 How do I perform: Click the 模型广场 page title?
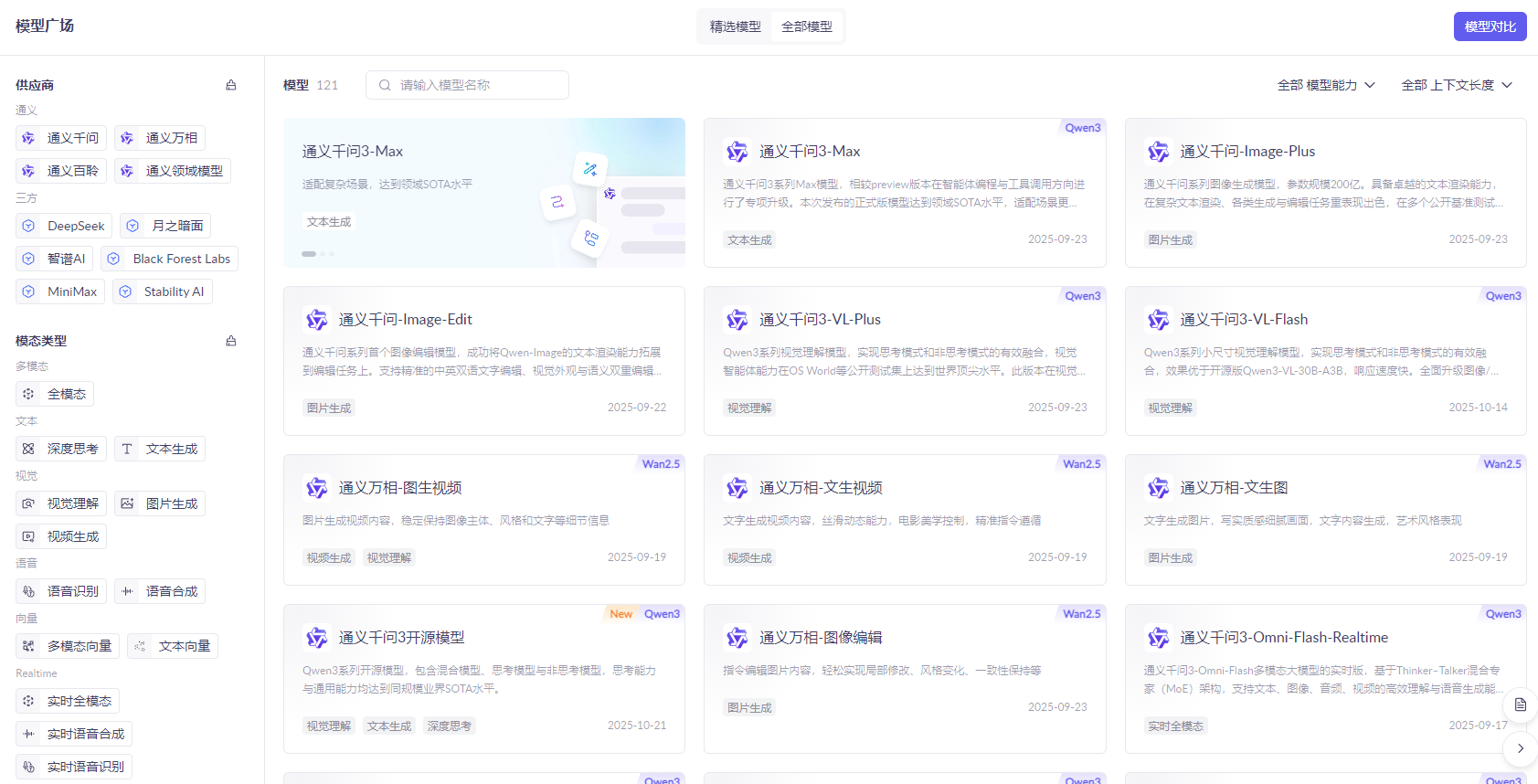click(45, 26)
